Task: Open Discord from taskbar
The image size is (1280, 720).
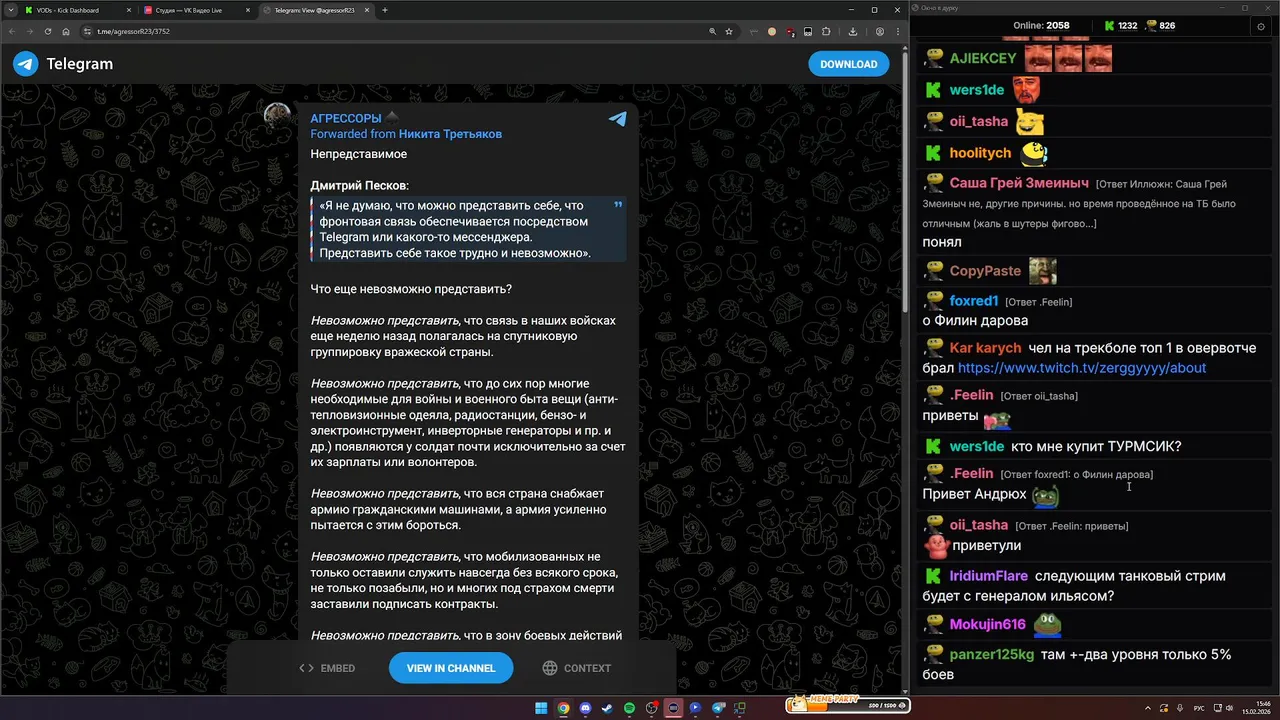Action: coord(585,708)
